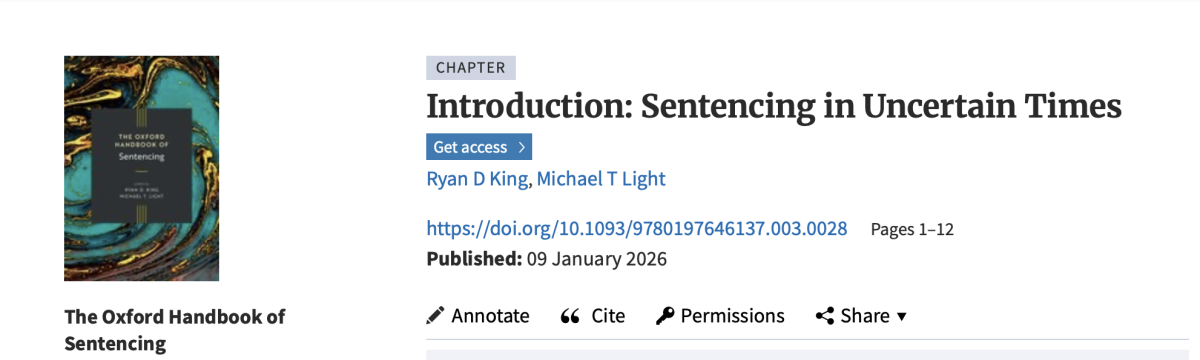The width and height of the screenshot is (1200, 360).
Task: Click the CHAPTER badge label
Action: pos(471,68)
